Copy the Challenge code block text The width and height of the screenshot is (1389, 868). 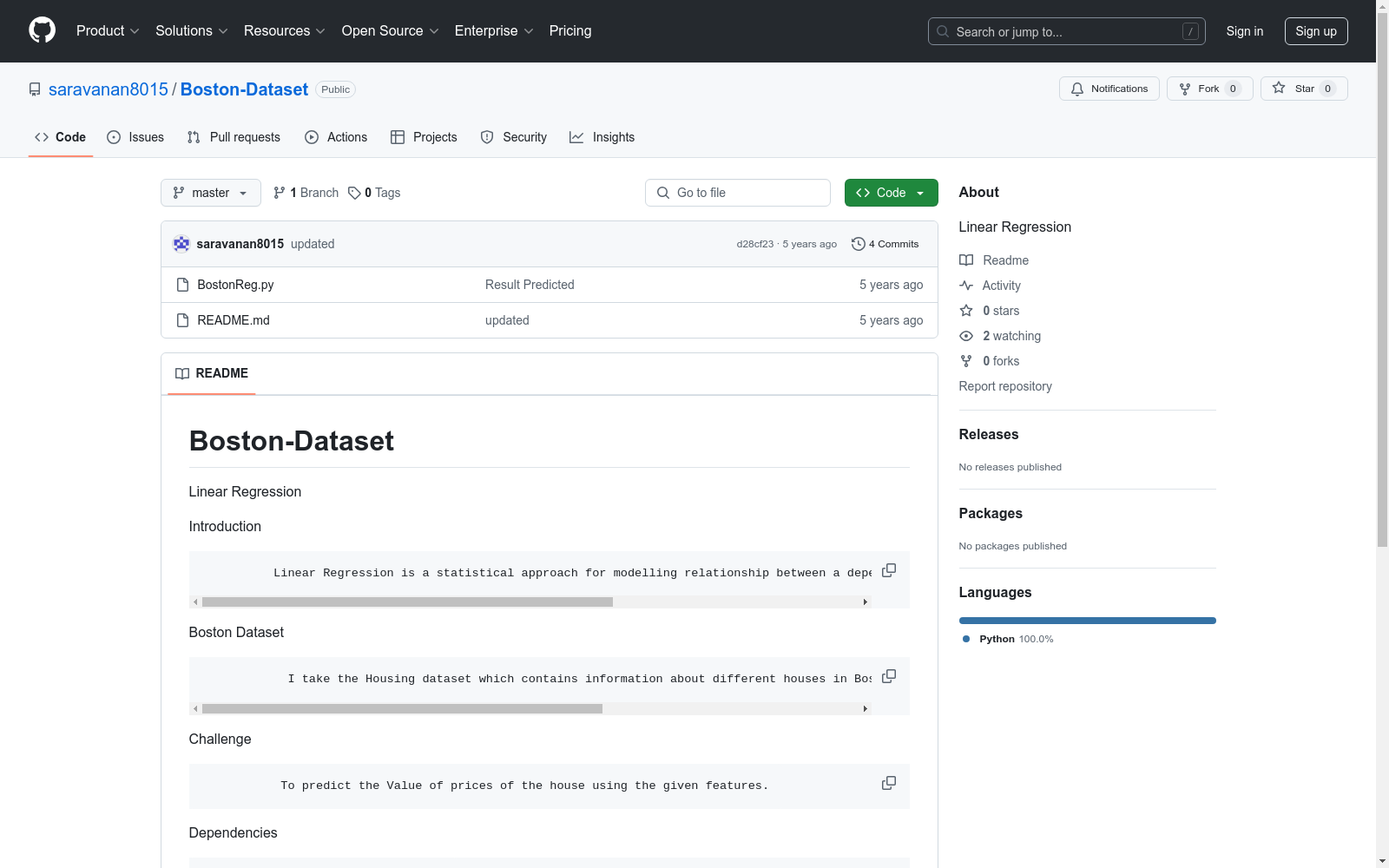point(889,783)
